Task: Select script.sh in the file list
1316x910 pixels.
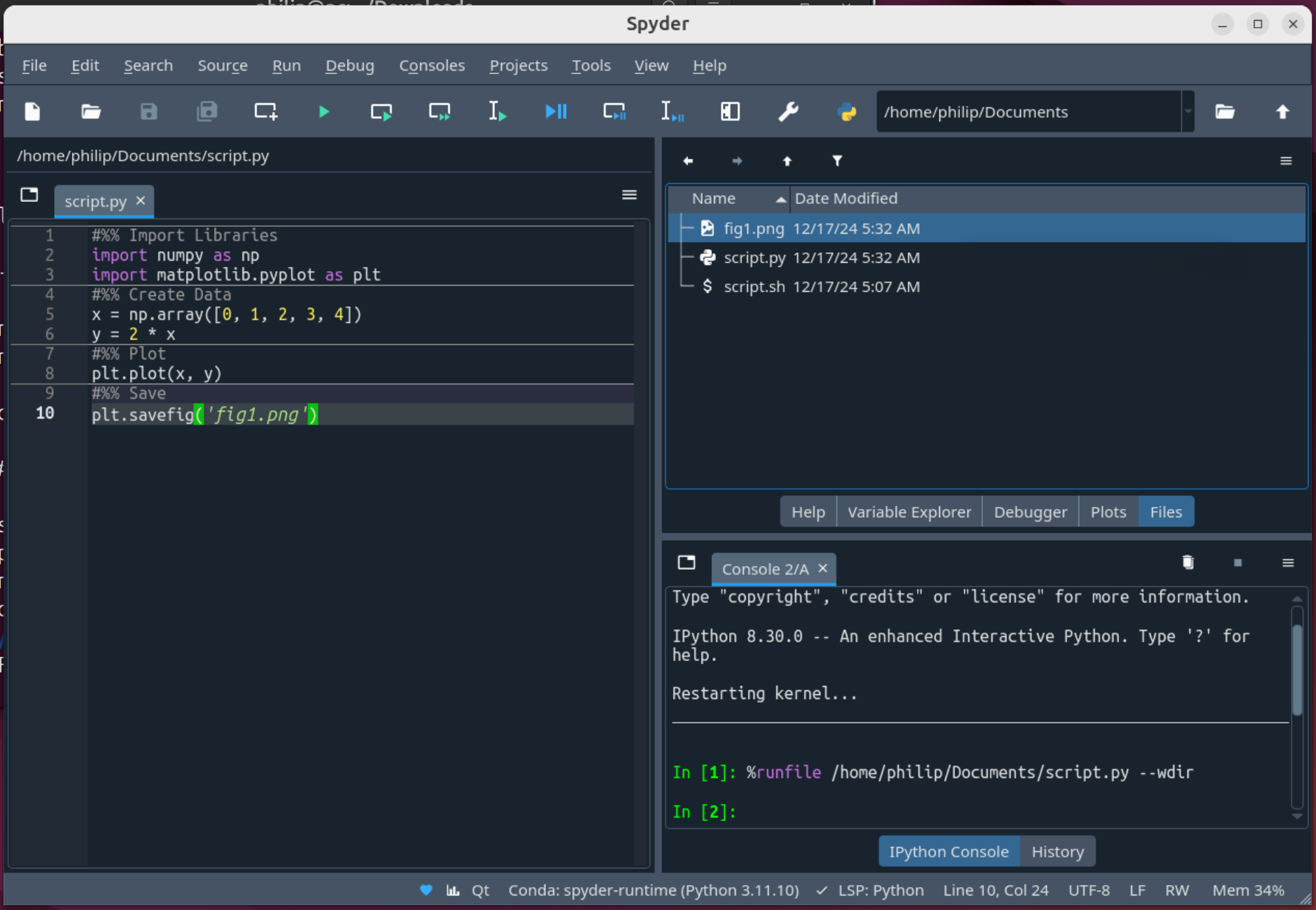Action: [x=986, y=286]
